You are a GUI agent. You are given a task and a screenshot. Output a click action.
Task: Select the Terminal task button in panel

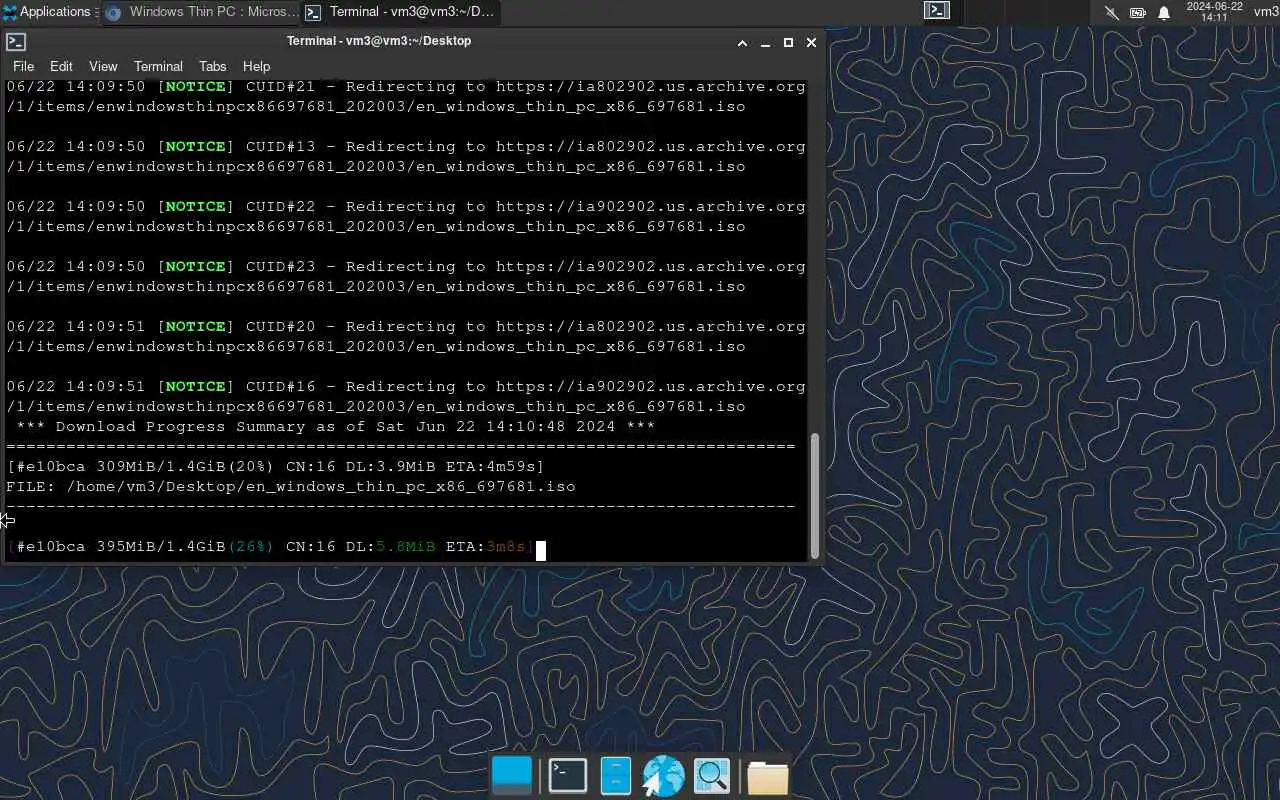tap(400, 12)
